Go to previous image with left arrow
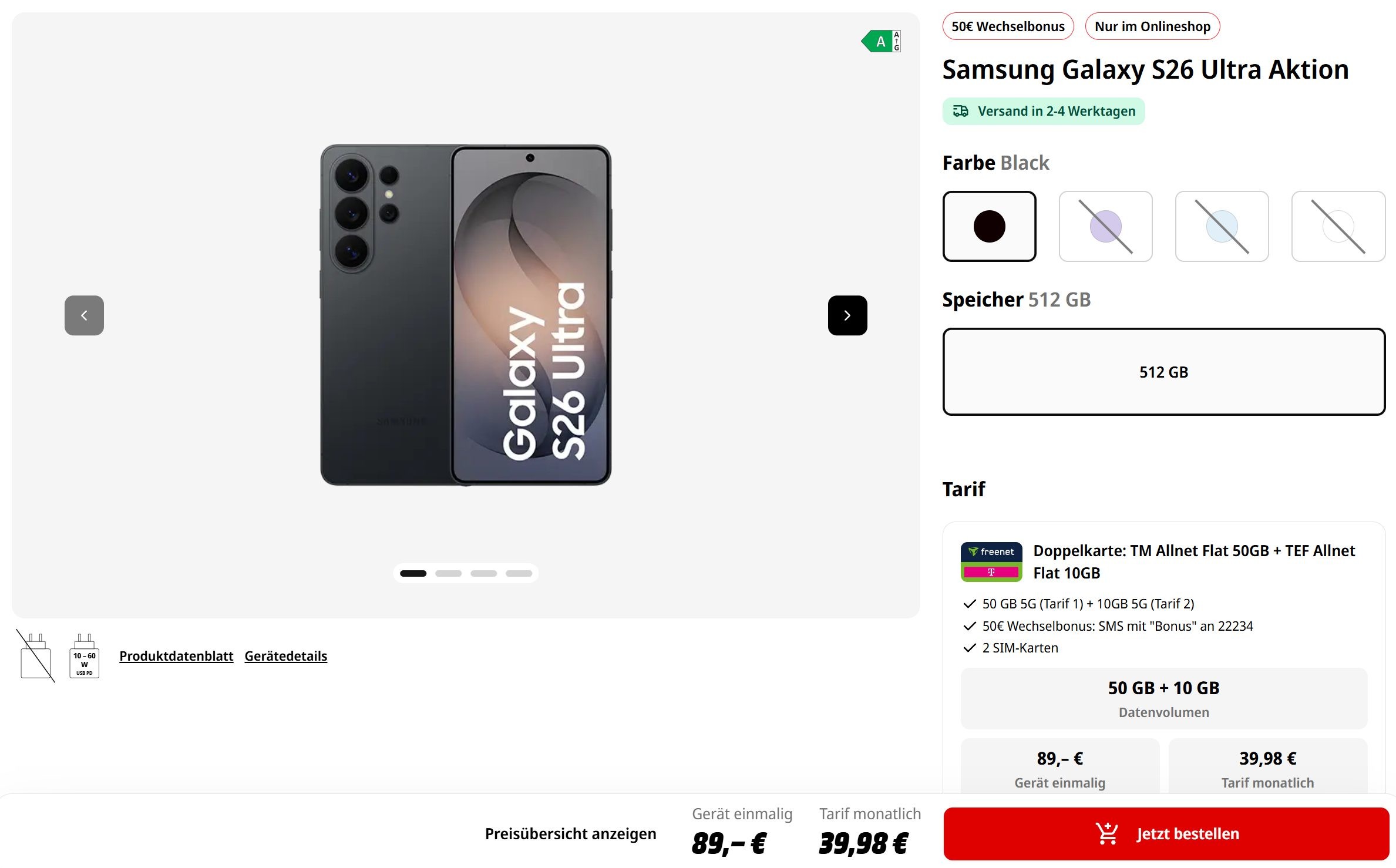 (x=84, y=315)
